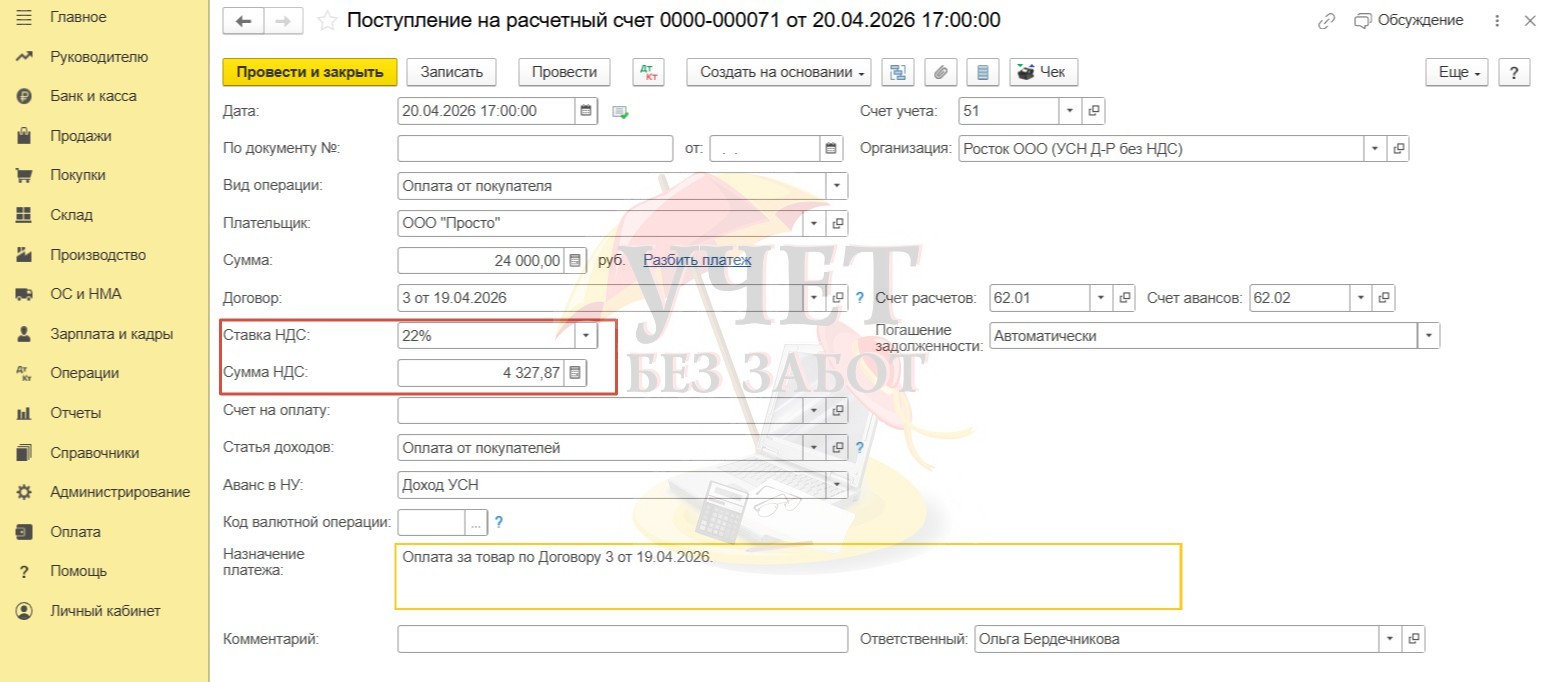Open the Организация Росток ООО card
Screen dimensions: 1552x682
tap(1399, 149)
